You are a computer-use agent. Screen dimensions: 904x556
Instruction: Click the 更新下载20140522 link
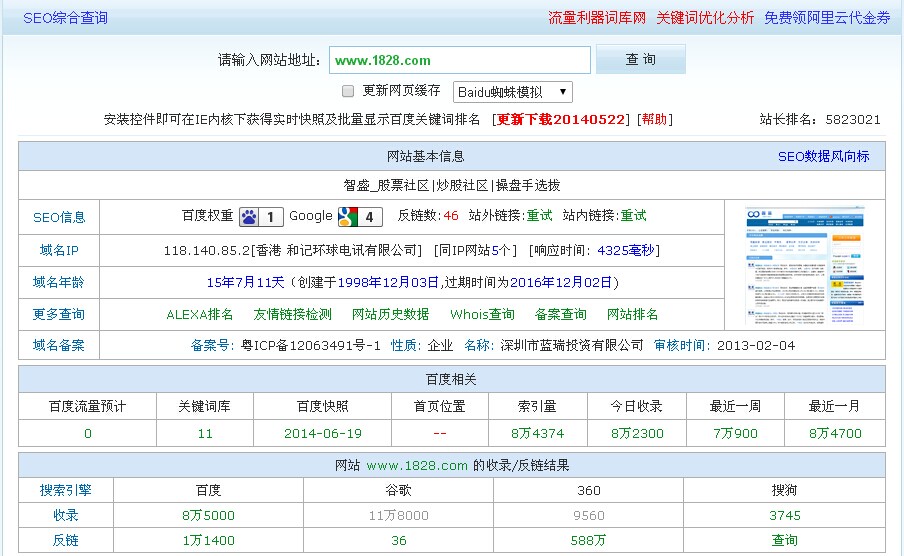click(x=561, y=119)
